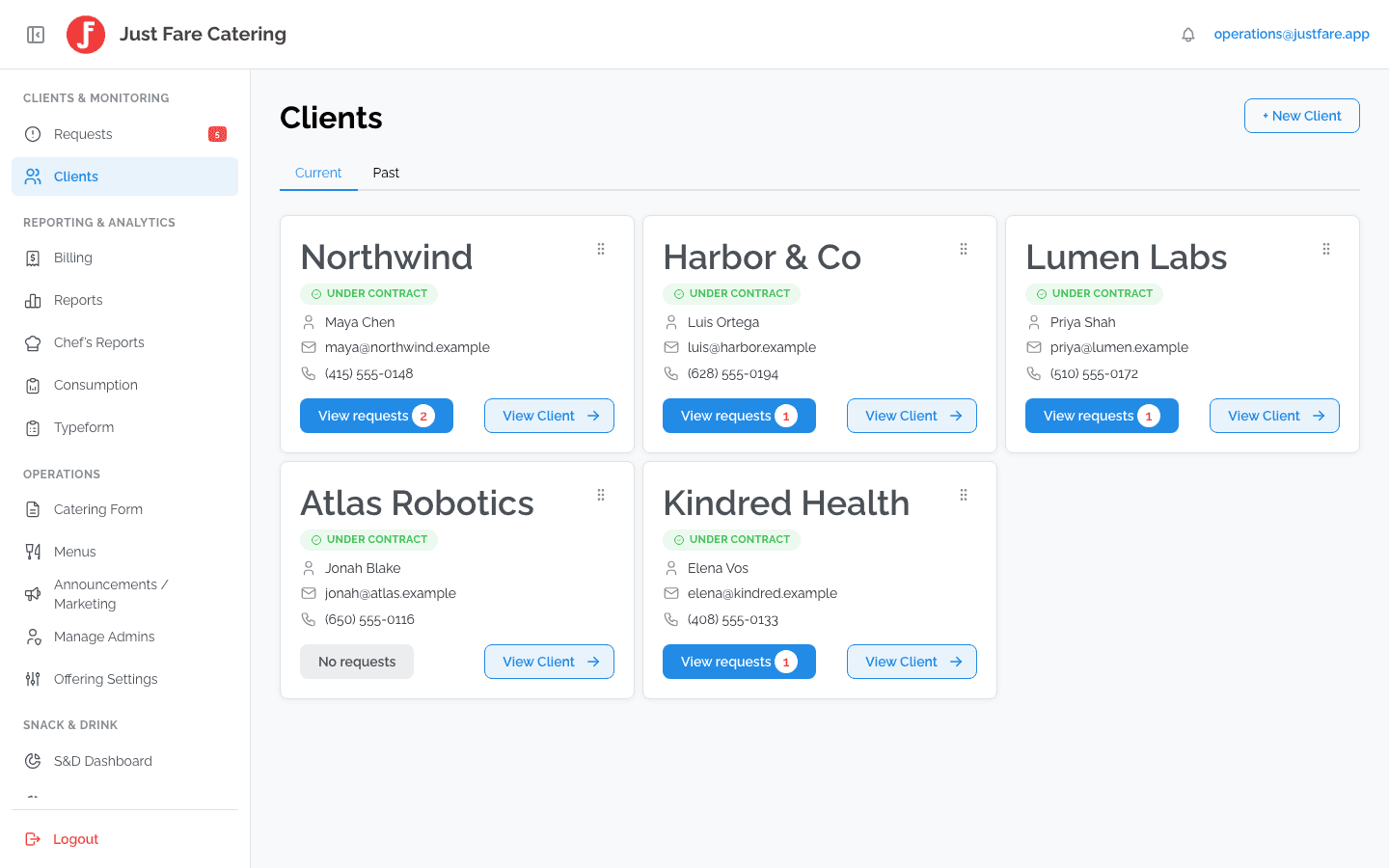Open View Client for Harbor & Co
Viewport: 1389px width, 868px height.
click(912, 416)
